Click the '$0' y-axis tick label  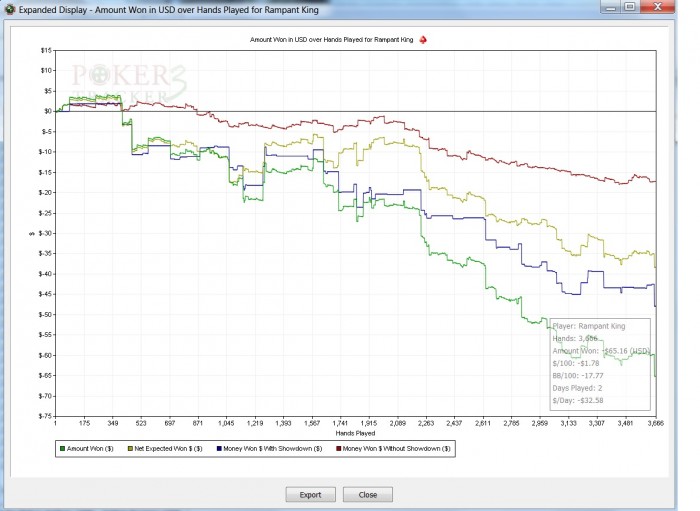click(x=48, y=111)
